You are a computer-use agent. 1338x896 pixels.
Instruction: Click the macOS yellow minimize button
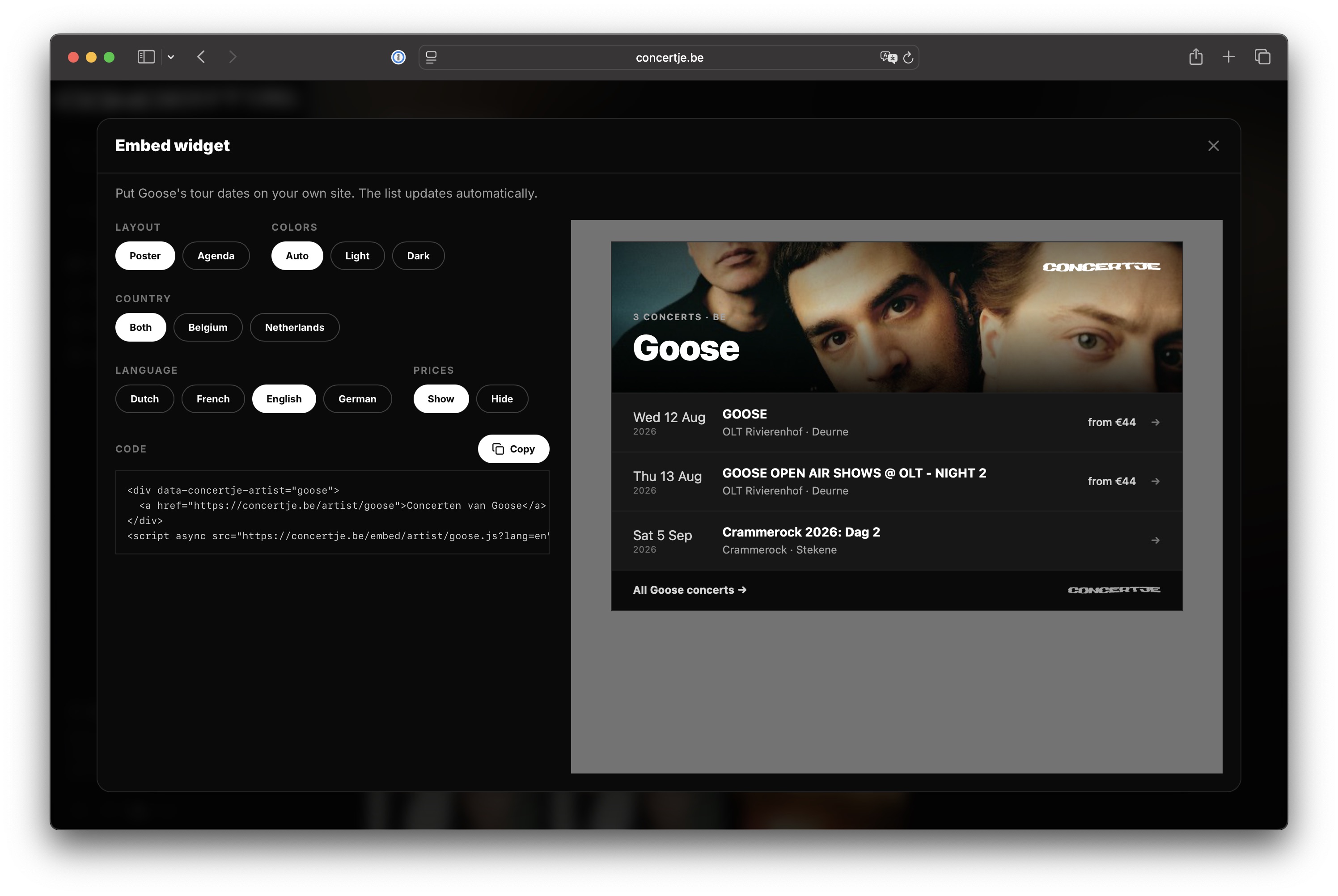[91, 57]
